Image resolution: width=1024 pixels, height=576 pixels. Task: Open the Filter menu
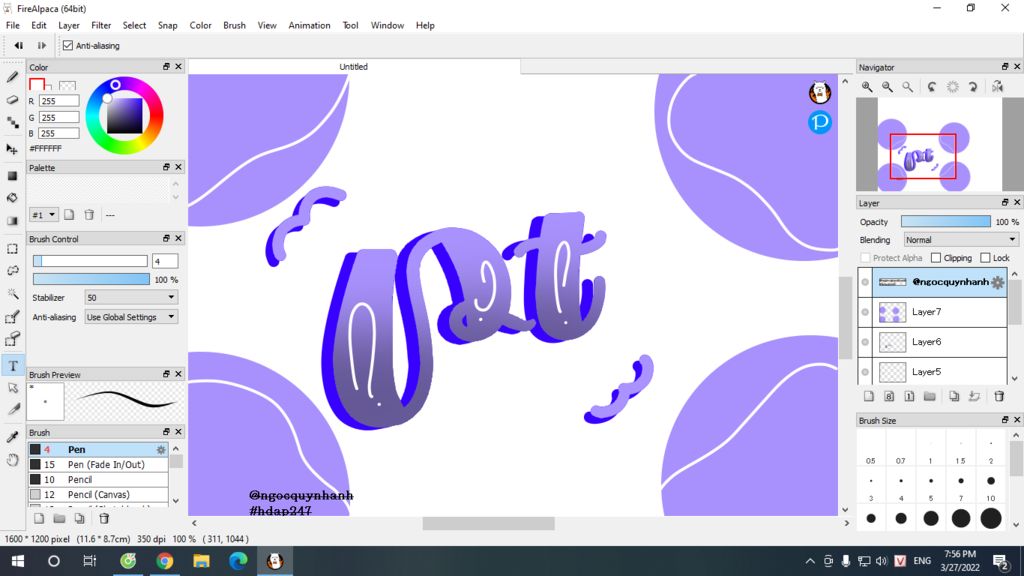101,25
